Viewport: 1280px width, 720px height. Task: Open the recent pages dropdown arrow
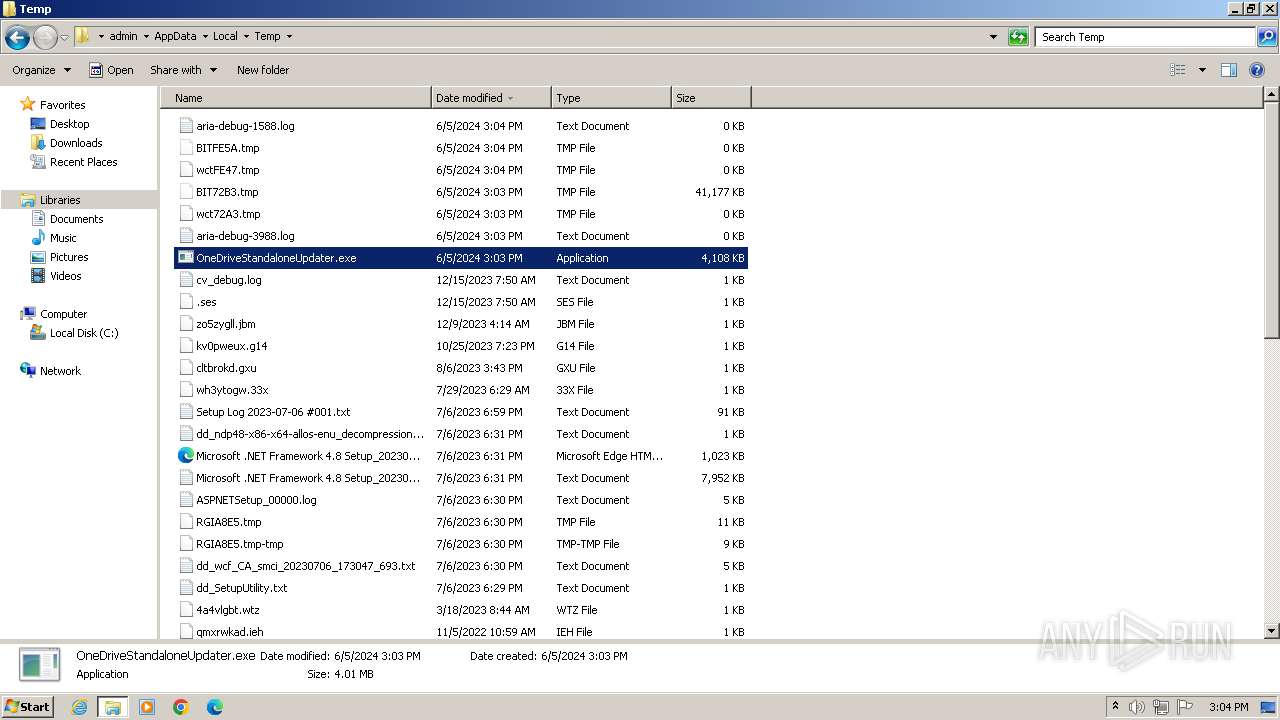point(65,38)
